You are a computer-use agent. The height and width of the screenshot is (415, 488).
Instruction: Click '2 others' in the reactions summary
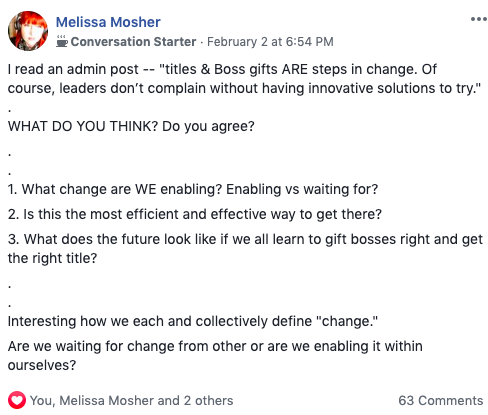(209, 400)
